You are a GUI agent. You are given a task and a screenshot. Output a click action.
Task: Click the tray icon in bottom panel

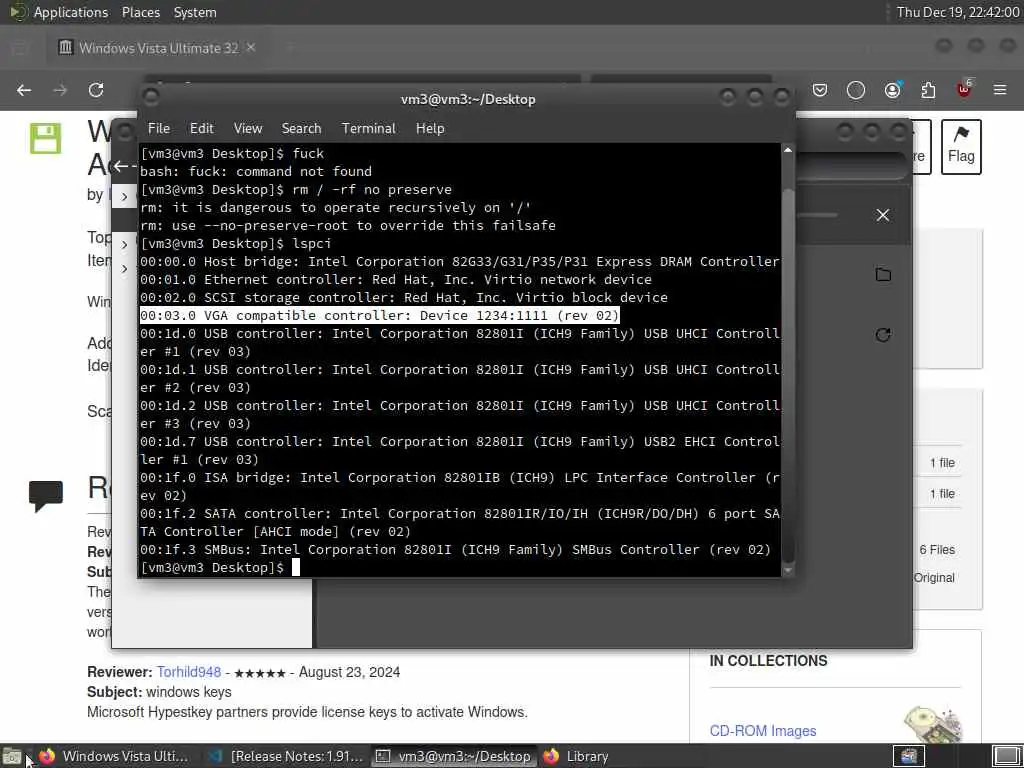(x=909, y=756)
